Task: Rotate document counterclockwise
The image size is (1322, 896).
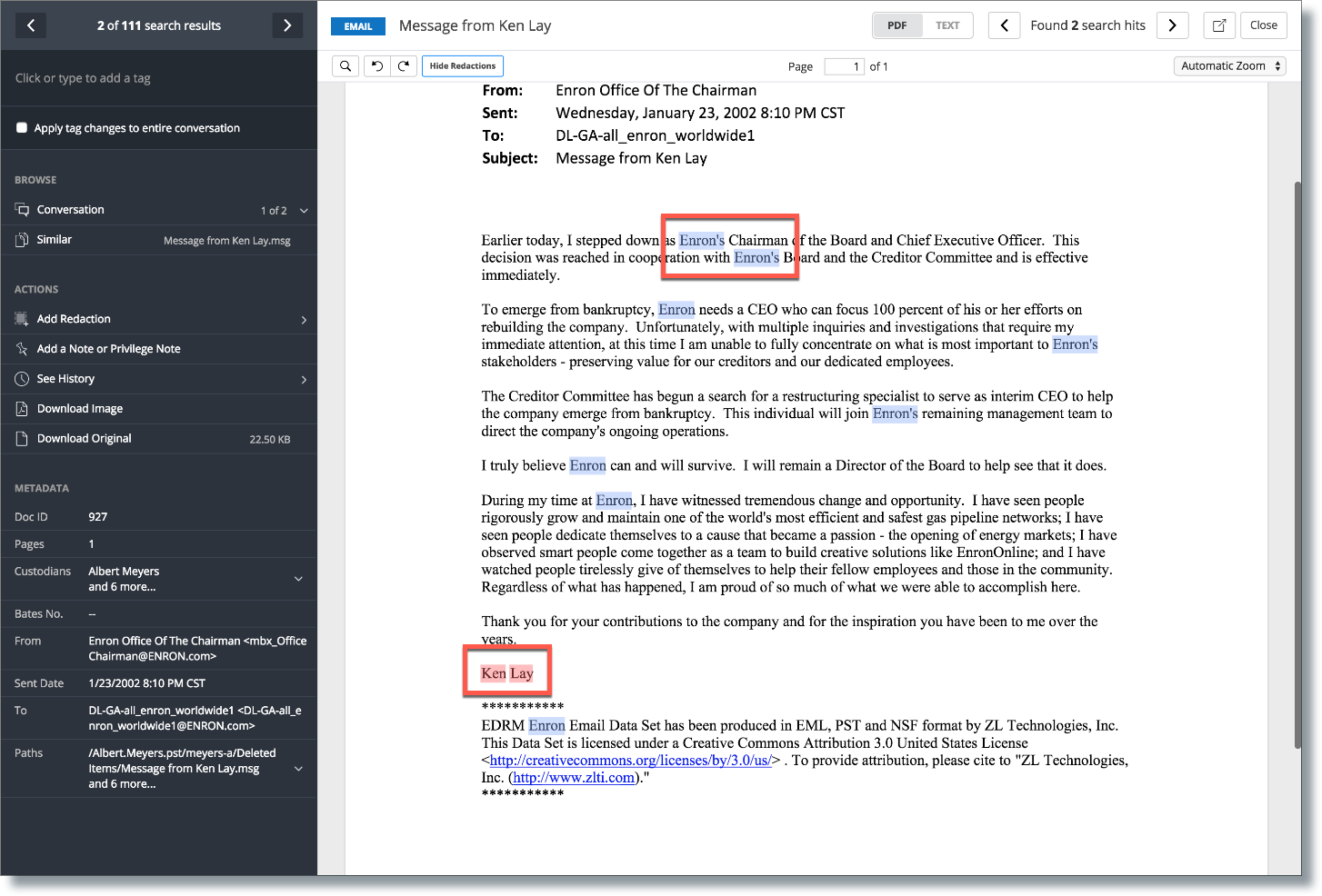Action: [x=376, y=66]
